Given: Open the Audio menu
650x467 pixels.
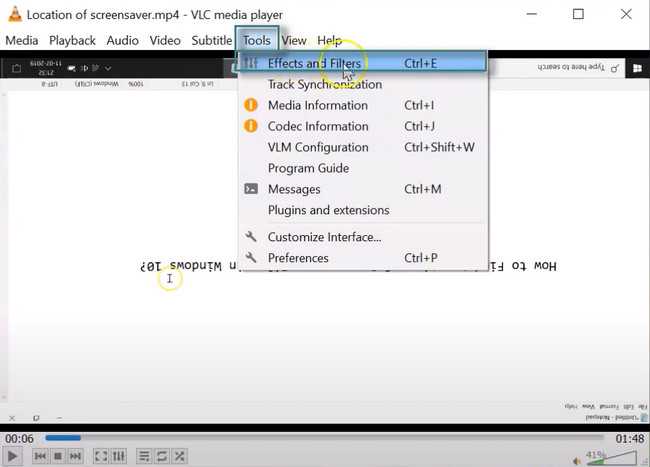Looking at the screenshot, I should pyautogui.click(x=122, y=41).
